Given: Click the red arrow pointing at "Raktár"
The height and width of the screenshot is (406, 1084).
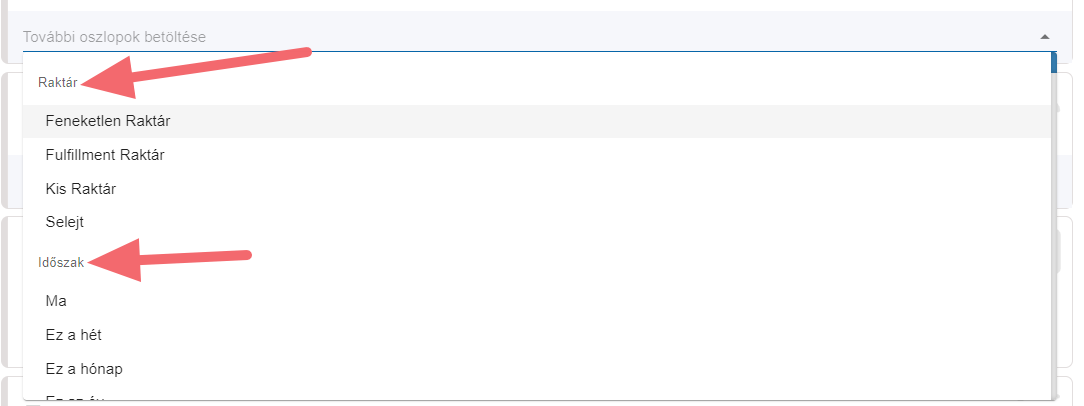Looking at the screenshot, I should click(x=200, y=71).
